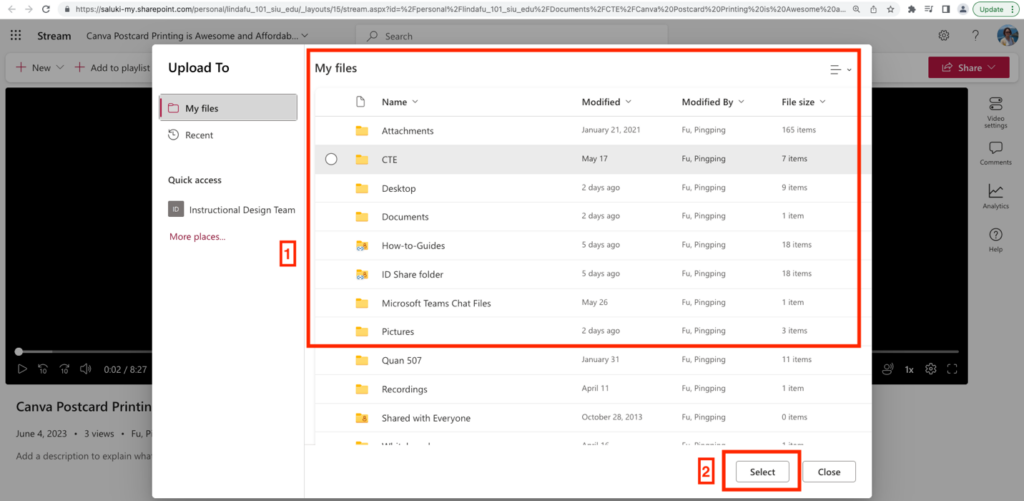Mute the video volume
Screen dimensions: 1024x501
pyautogui.click(x=85, y=369)
